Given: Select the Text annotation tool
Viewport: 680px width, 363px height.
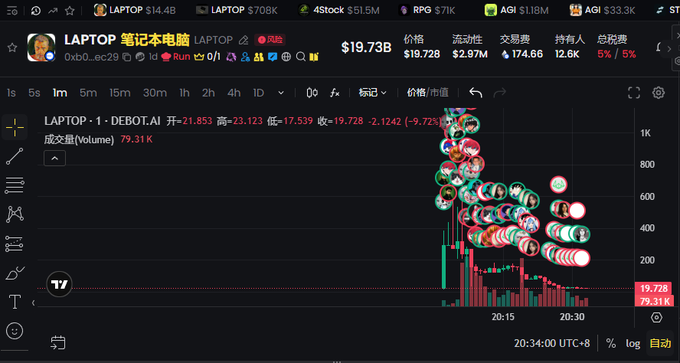Looking at the screenshot, I should click(x=15, y=302).
